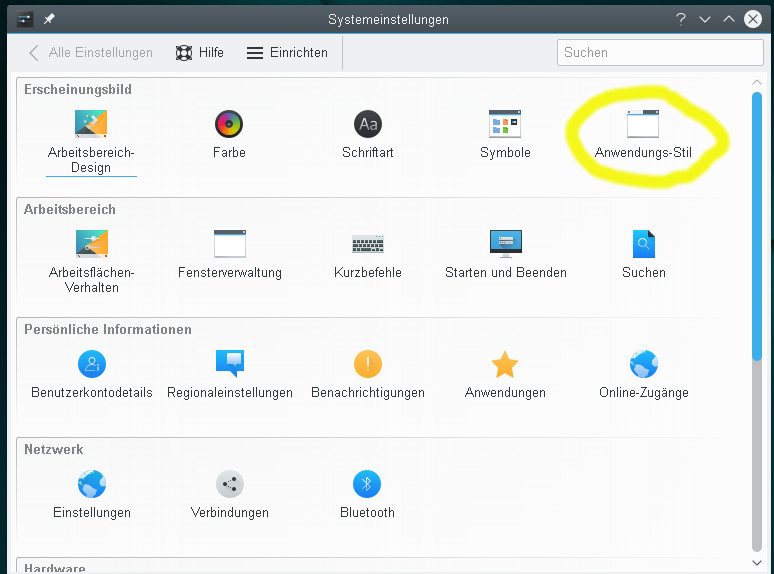
Task: Minimize the Systemeinstellungen window
Action: coord(705,19)
